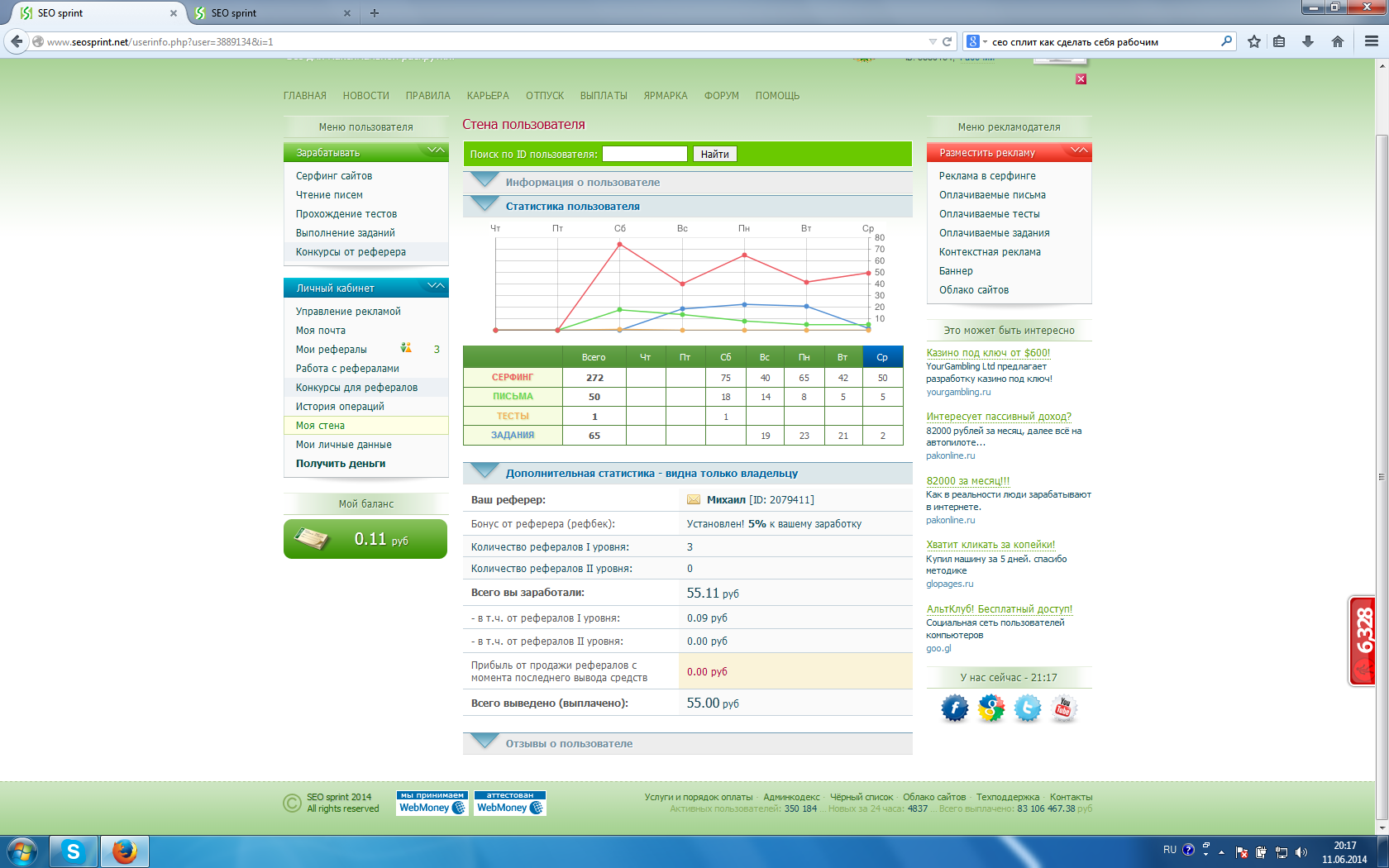Click the referrals people icon
Screen dimensions: 1389x868
point(406,348)
